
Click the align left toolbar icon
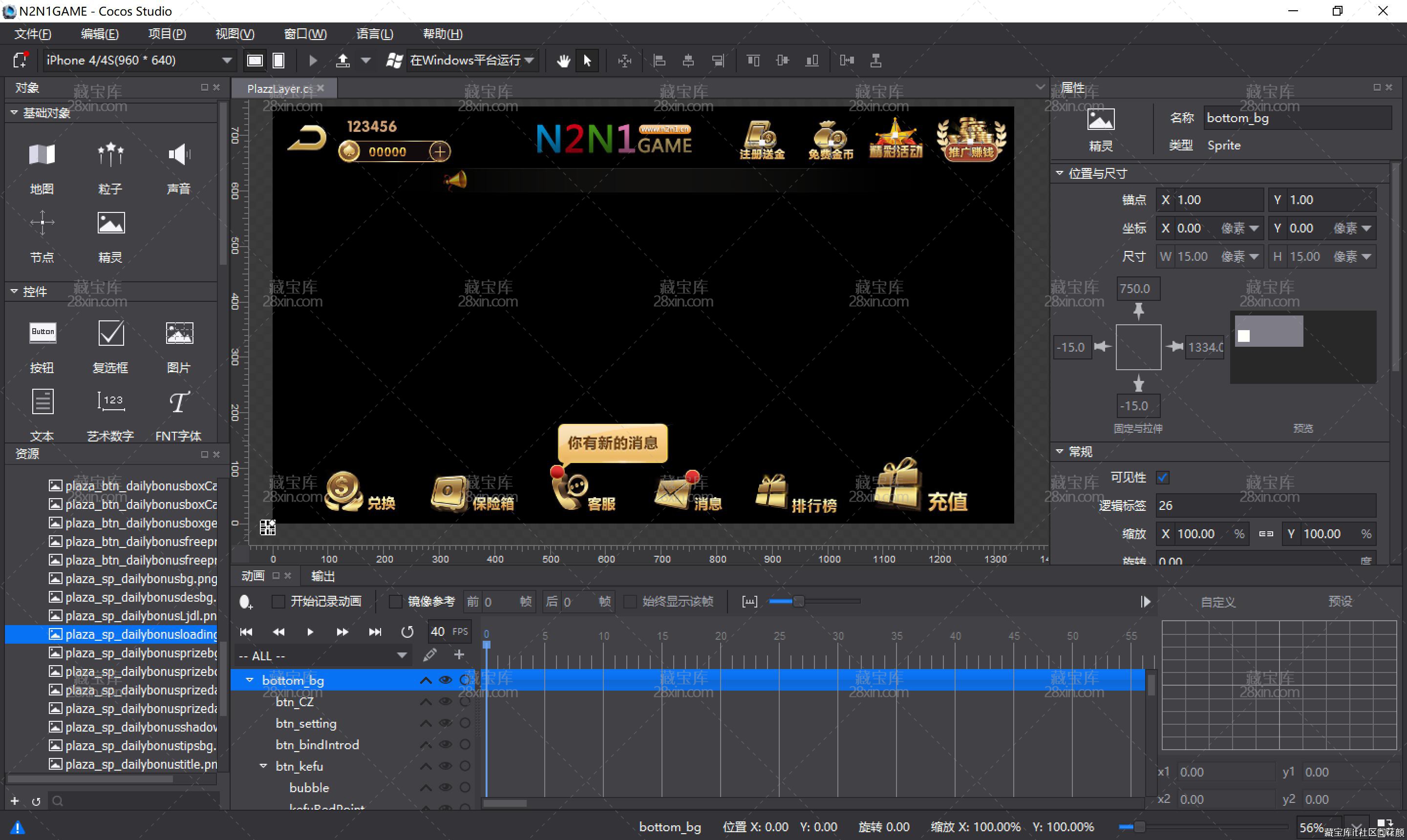coord(659,61)
